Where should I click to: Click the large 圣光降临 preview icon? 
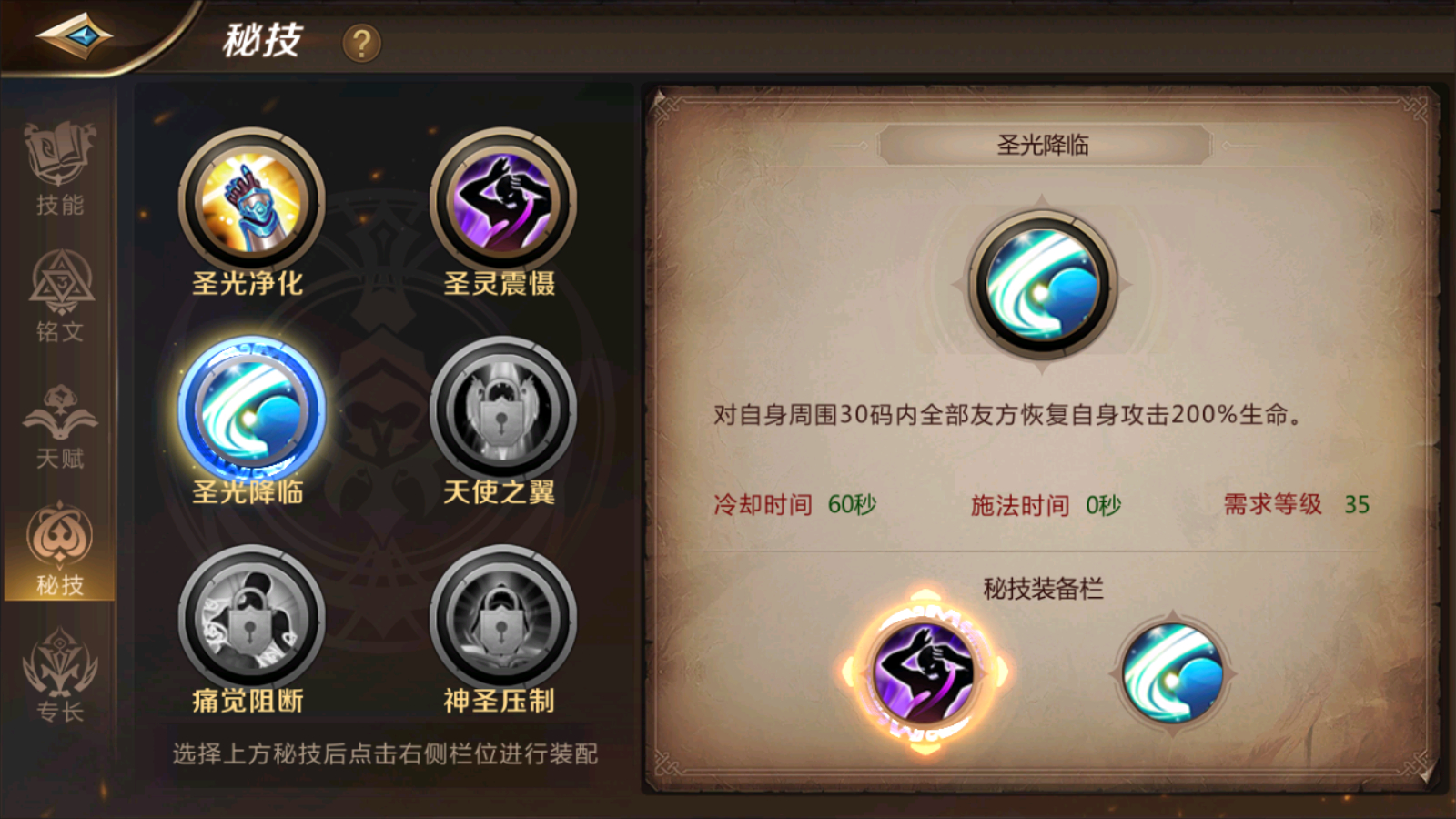coord(1042,285)
